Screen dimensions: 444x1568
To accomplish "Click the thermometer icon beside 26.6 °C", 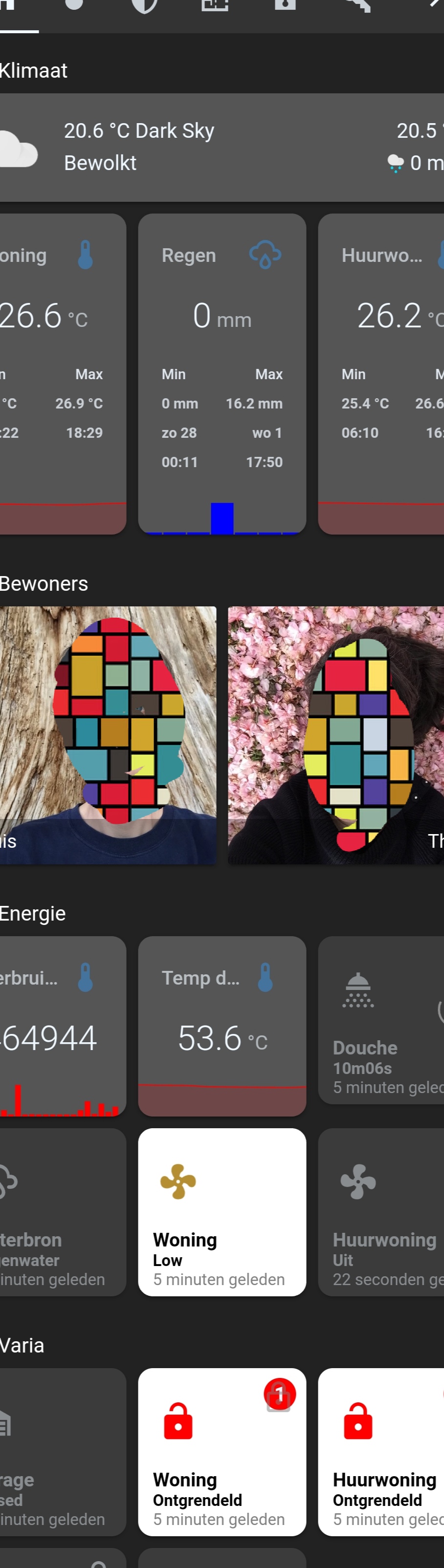I will [x=85, y=255].
